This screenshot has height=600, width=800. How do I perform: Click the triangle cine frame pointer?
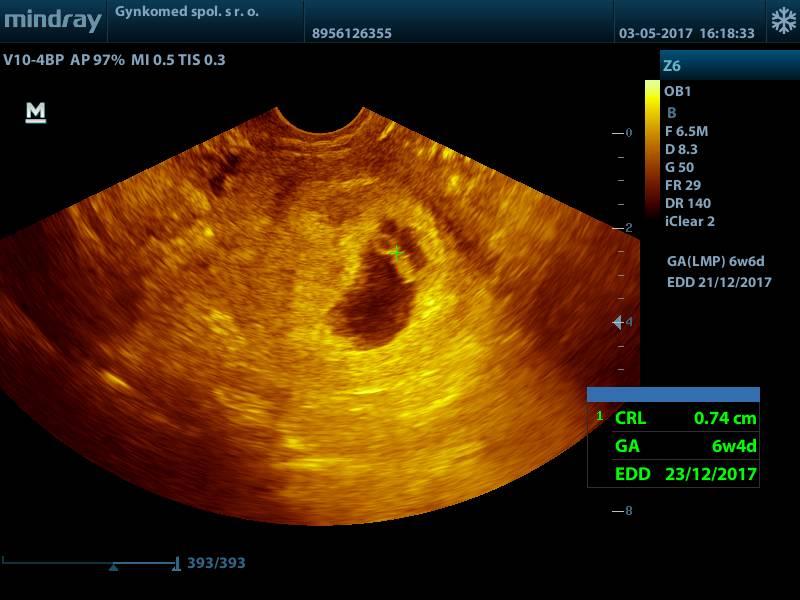(113, 567)
